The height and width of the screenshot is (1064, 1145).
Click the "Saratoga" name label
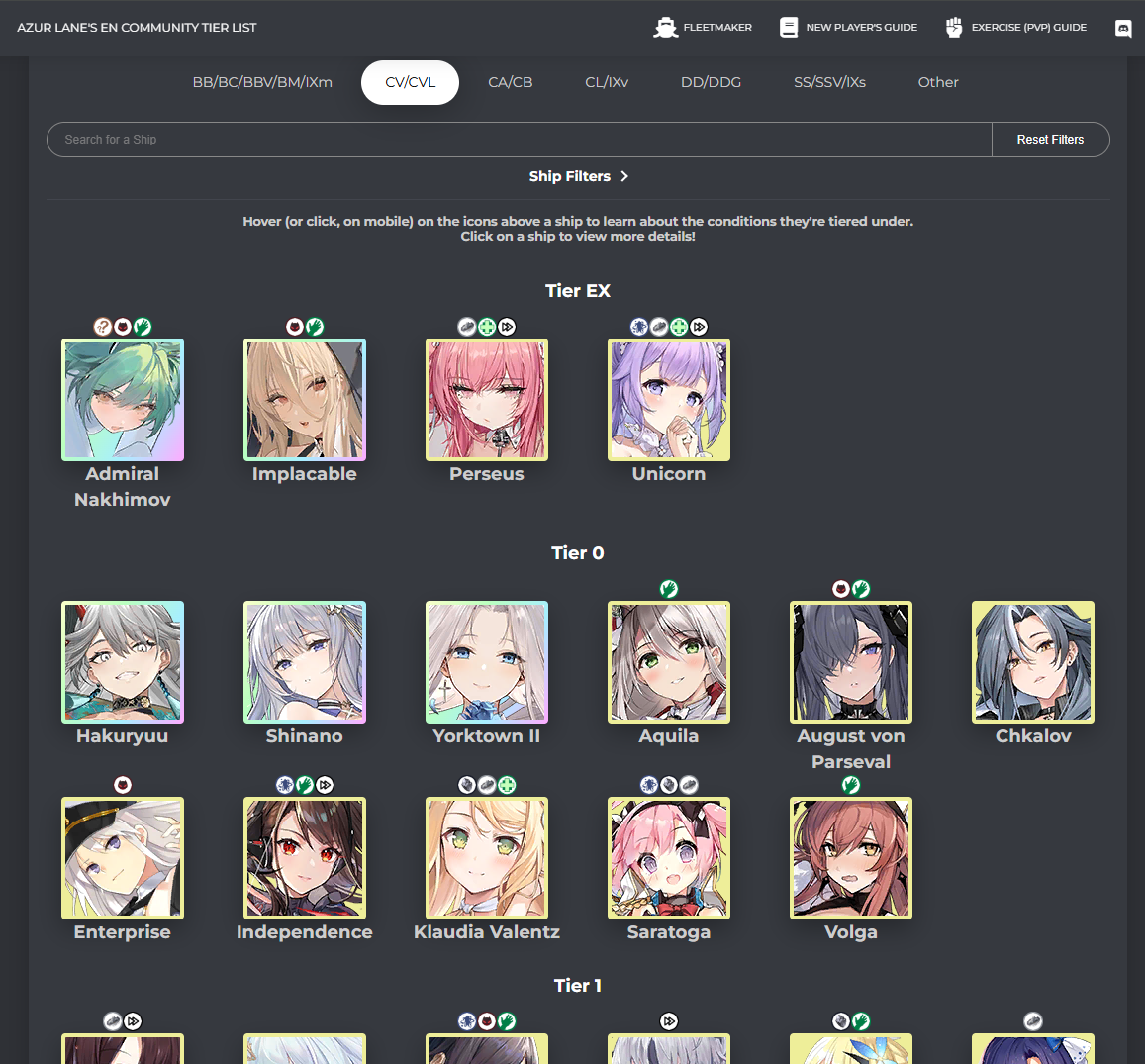pyautogui.click(x=669, y=932)
